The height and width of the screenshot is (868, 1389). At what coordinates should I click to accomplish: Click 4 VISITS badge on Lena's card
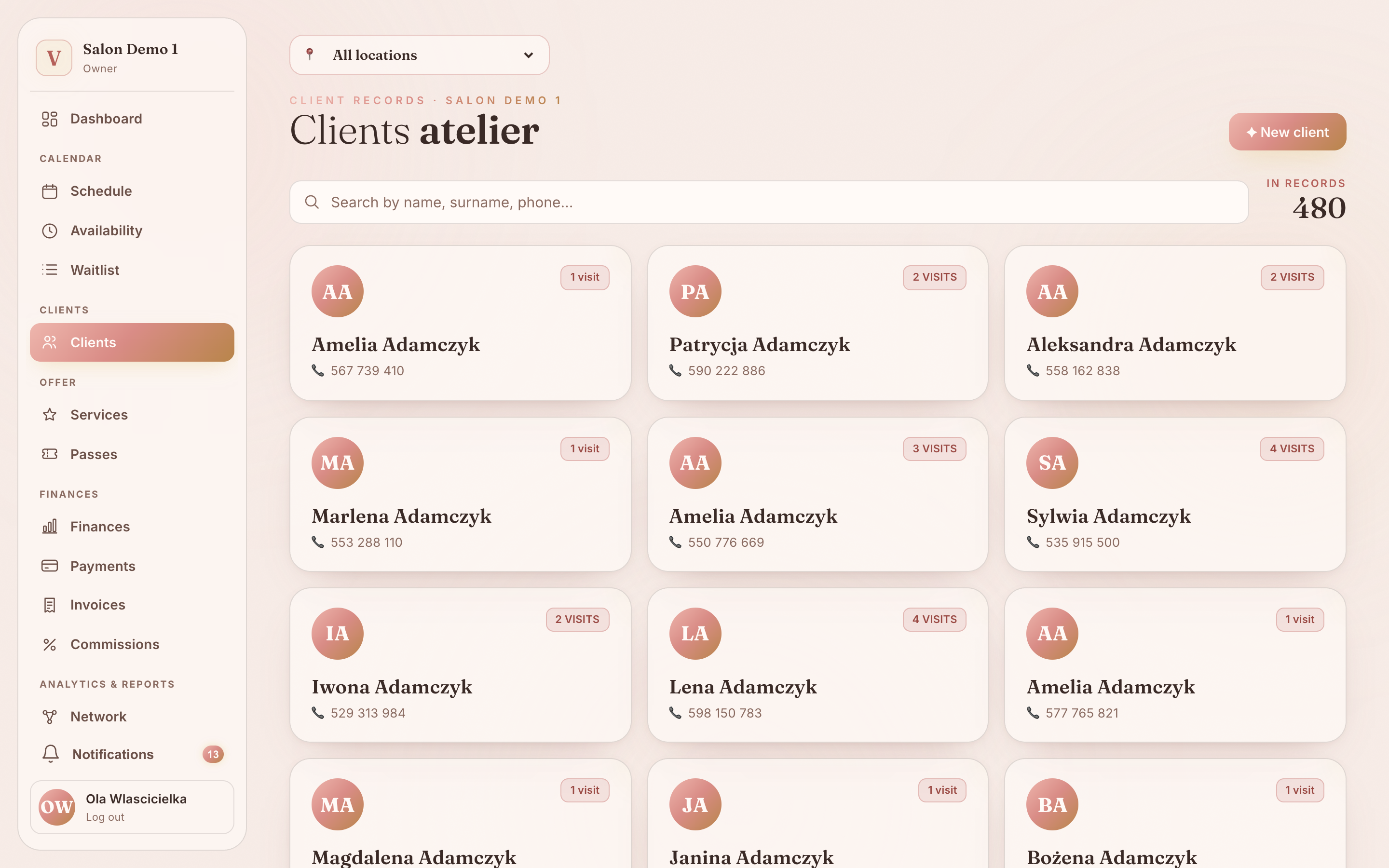point(934,620)
